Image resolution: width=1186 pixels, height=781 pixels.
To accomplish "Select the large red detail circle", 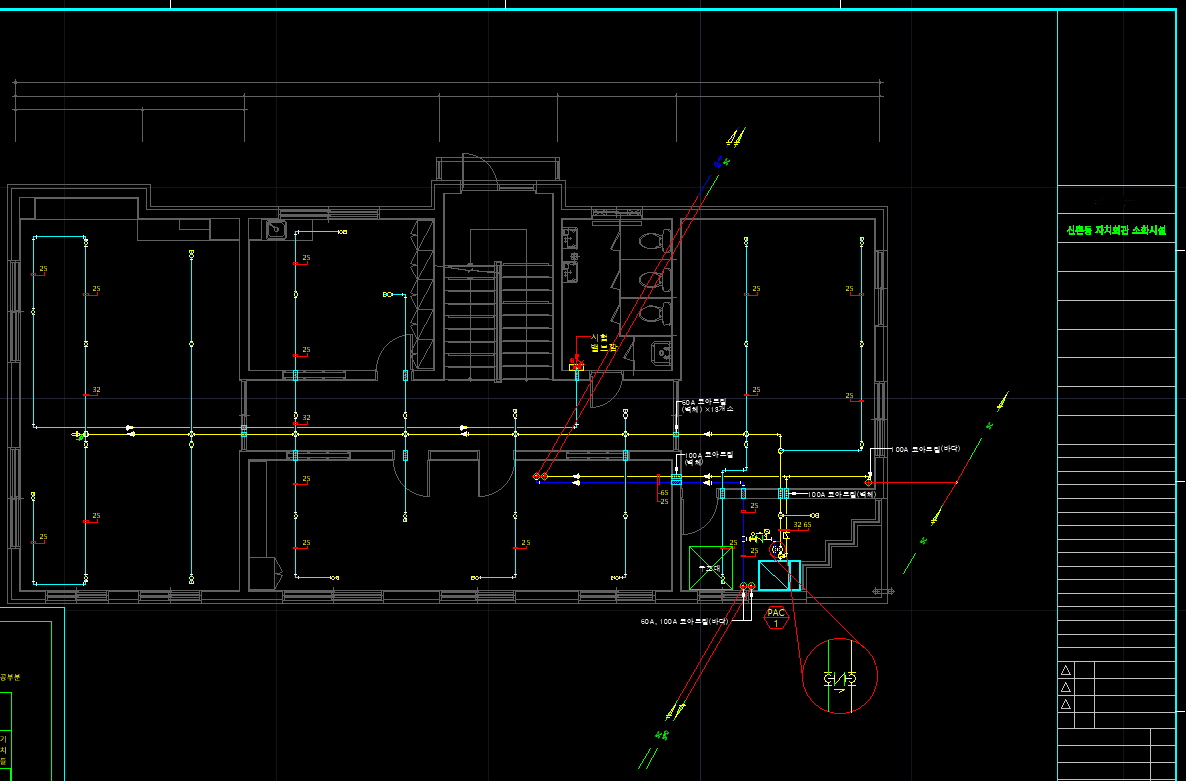I will pyautogui.click(x=840, y=676).
